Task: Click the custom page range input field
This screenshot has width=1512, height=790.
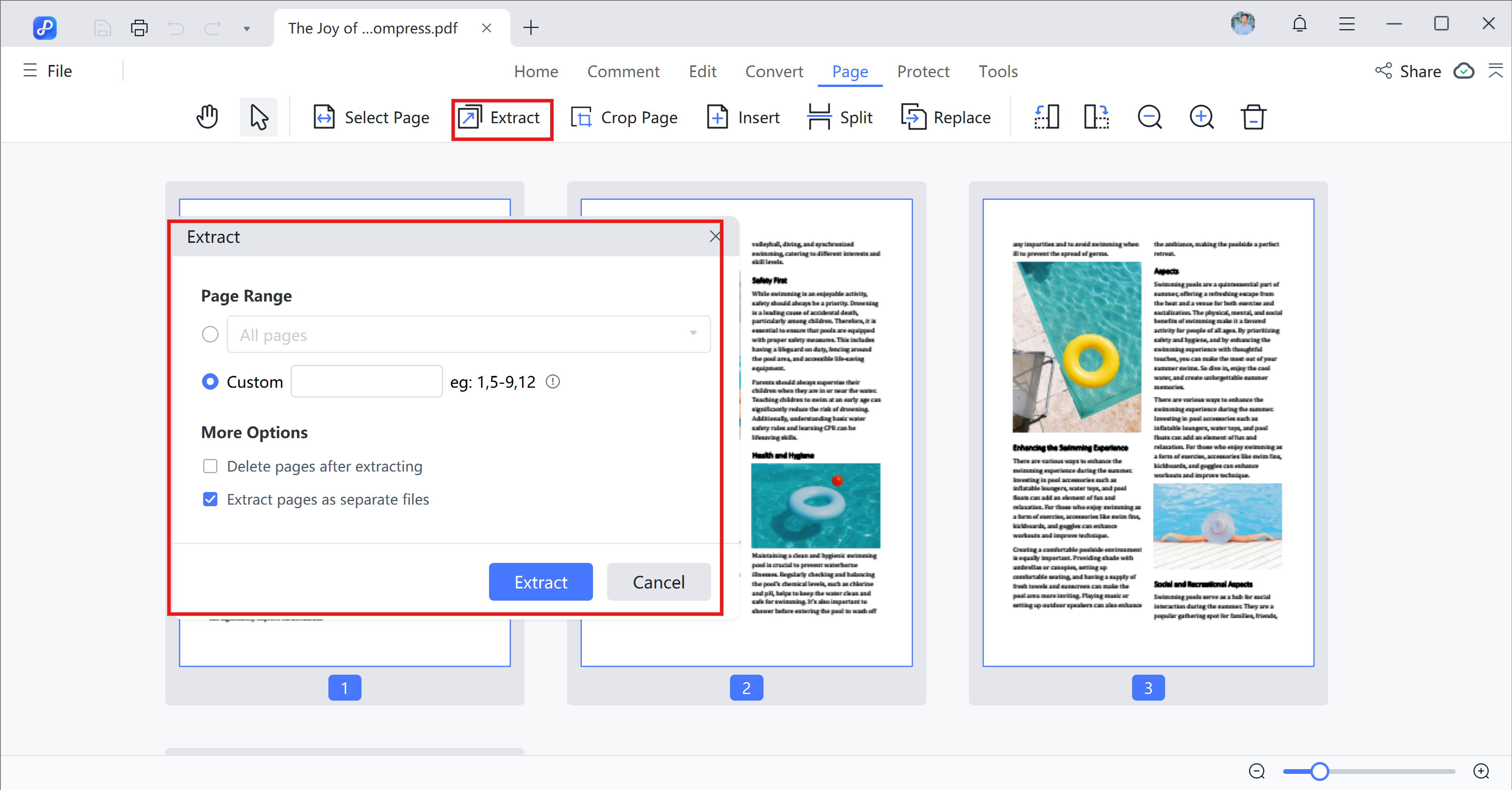Action: point(366,381)
